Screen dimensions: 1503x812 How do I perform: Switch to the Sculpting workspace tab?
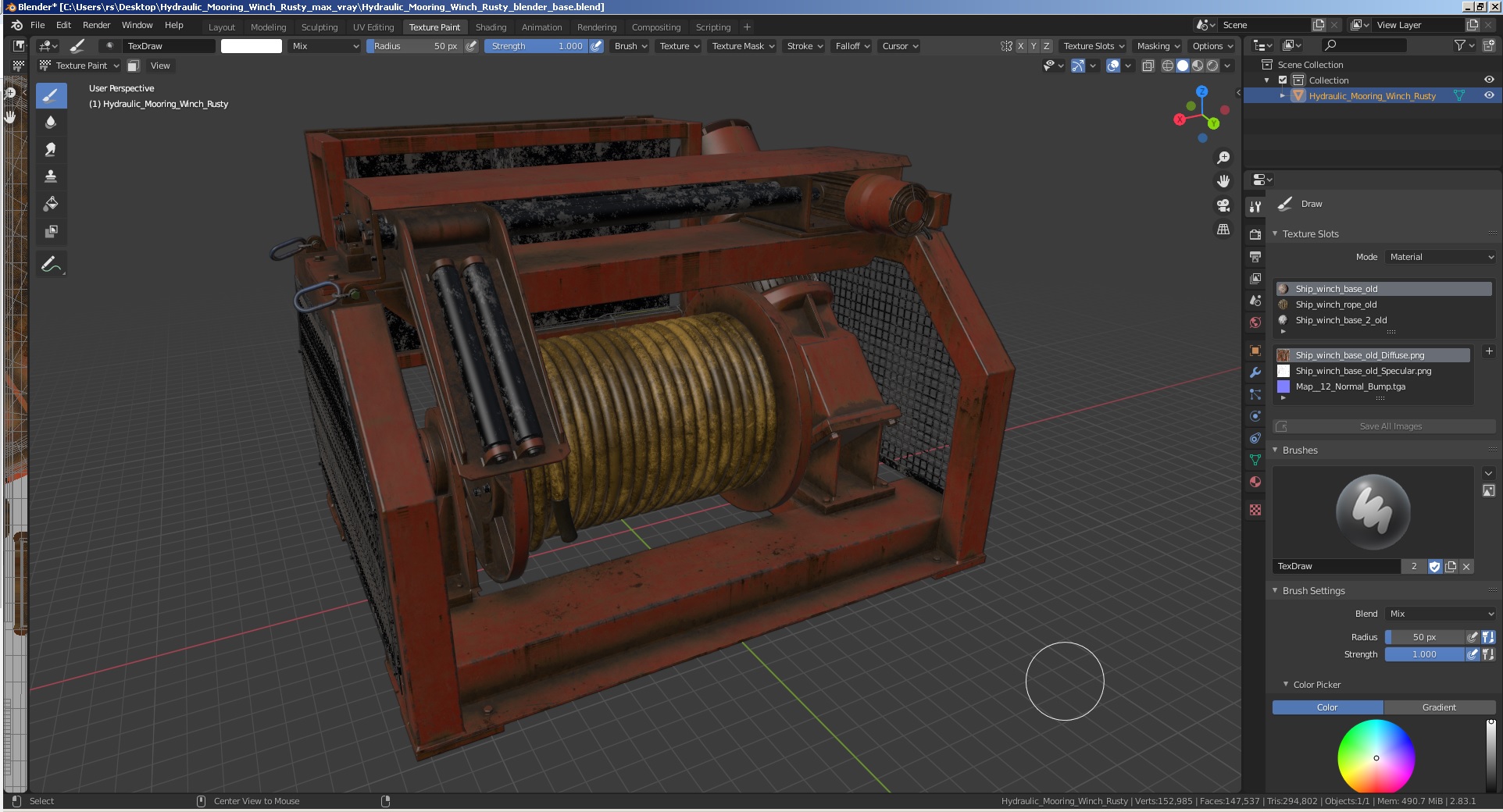[320, 27]
